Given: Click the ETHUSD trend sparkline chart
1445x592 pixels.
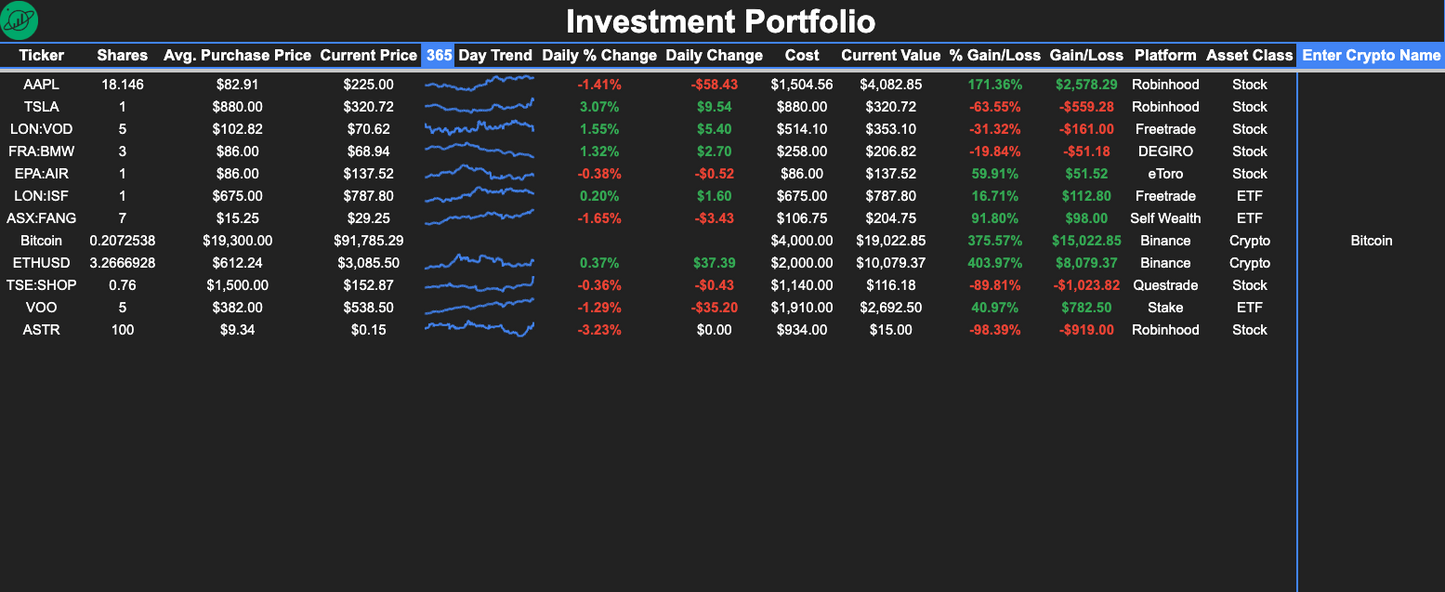Looking at the screenshot, I should click(478, 262).
